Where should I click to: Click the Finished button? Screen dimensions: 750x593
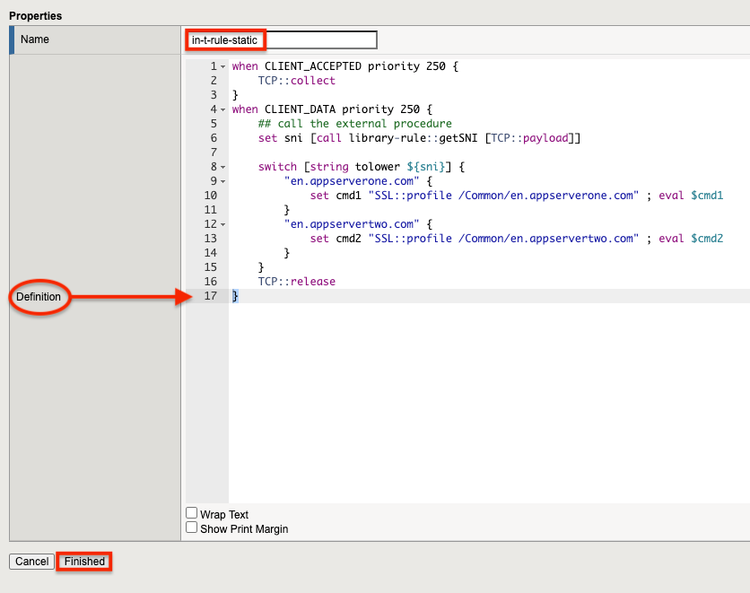[x=84, y=561]
